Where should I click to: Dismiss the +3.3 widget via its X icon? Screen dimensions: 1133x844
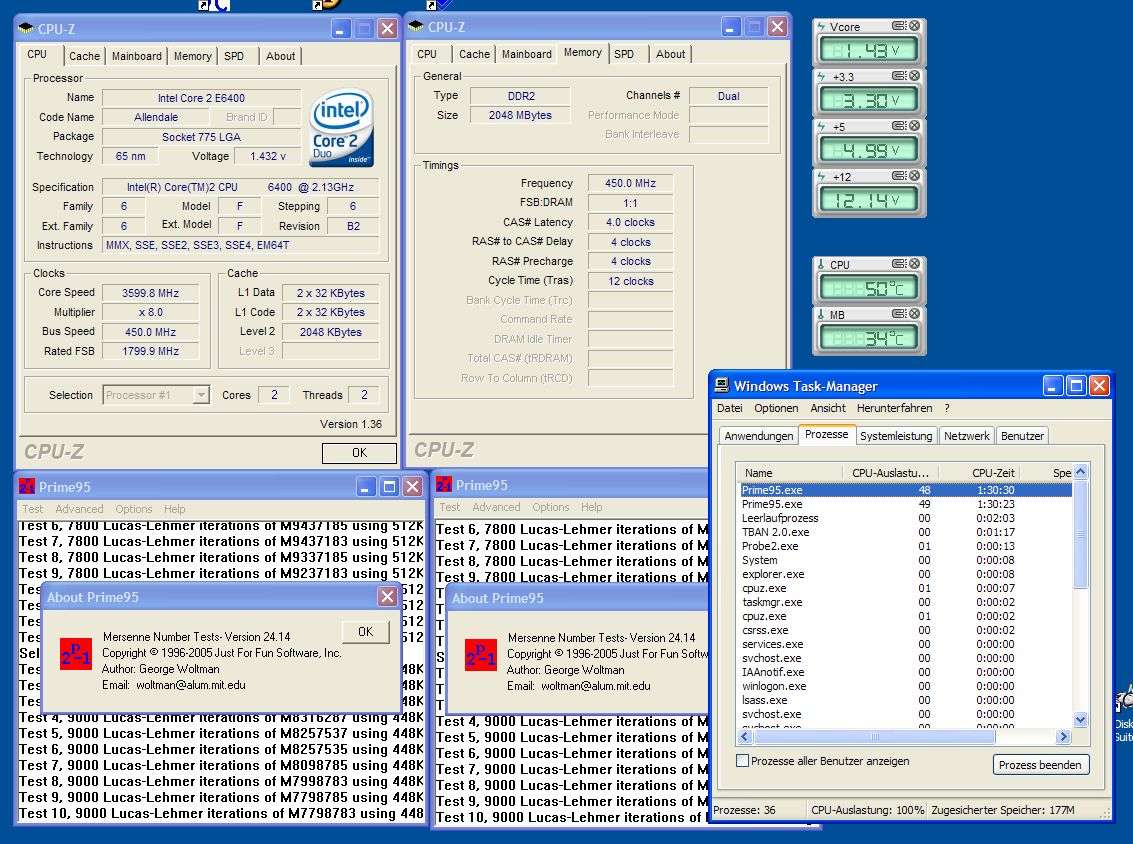914,76
